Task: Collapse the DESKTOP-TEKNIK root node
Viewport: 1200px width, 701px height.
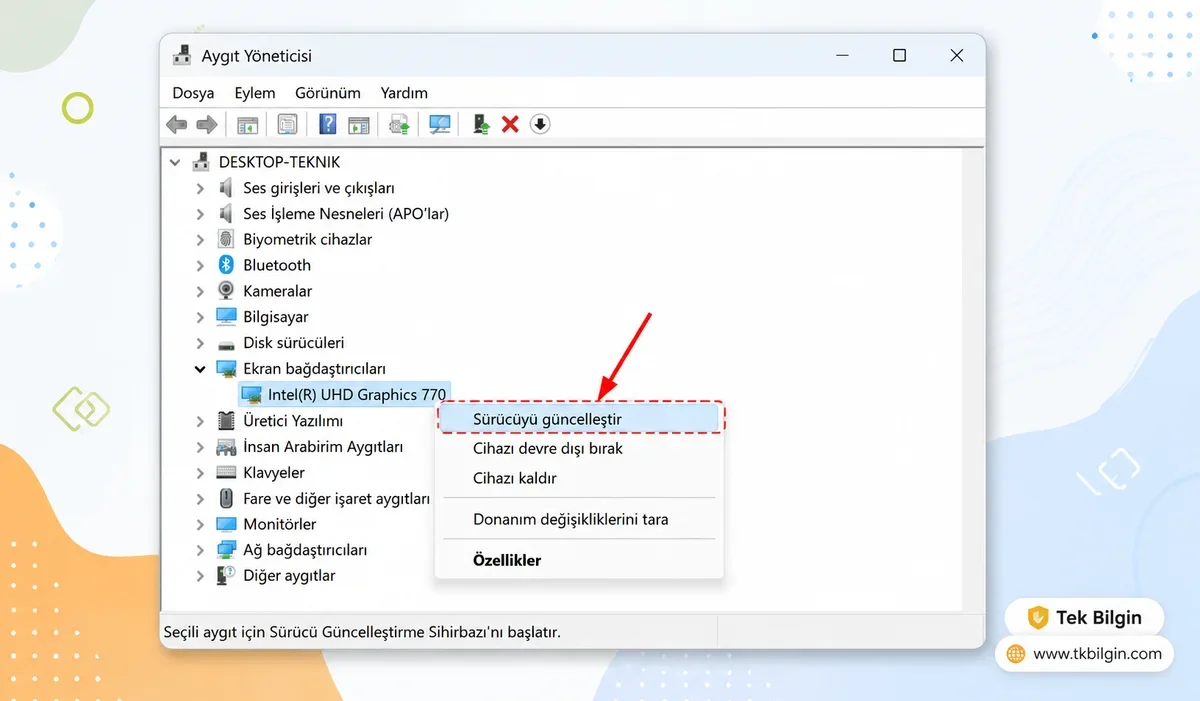Action: (x=176, y=162)
